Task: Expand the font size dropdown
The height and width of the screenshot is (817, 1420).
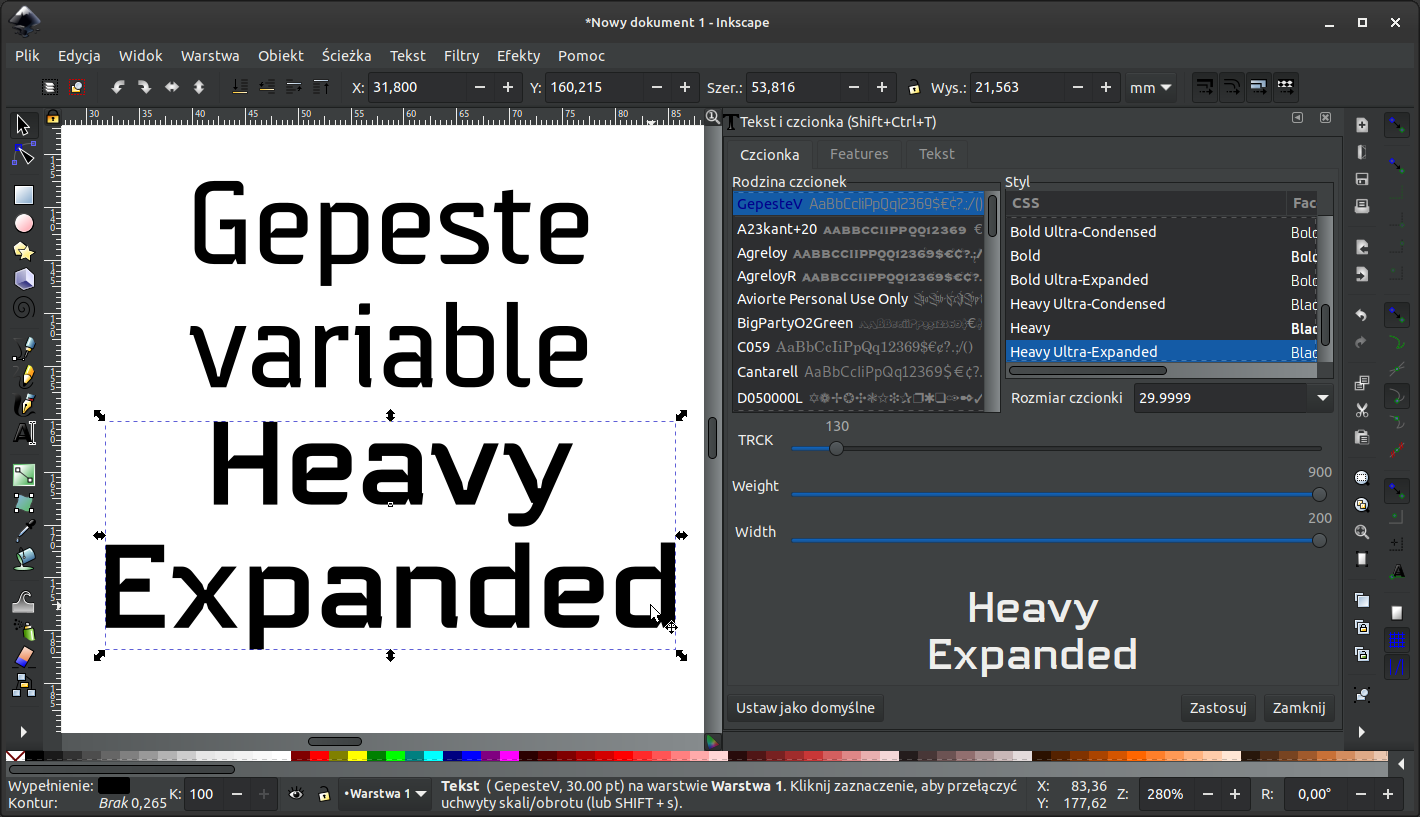Action: 1323,398
